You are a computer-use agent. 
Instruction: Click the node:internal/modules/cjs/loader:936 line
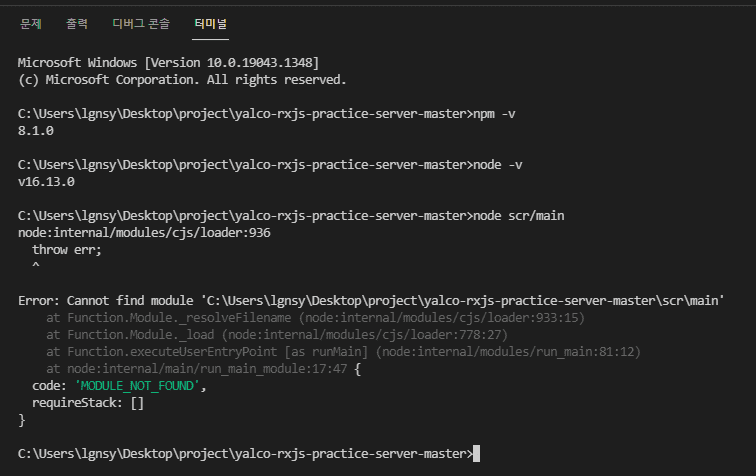144,232
